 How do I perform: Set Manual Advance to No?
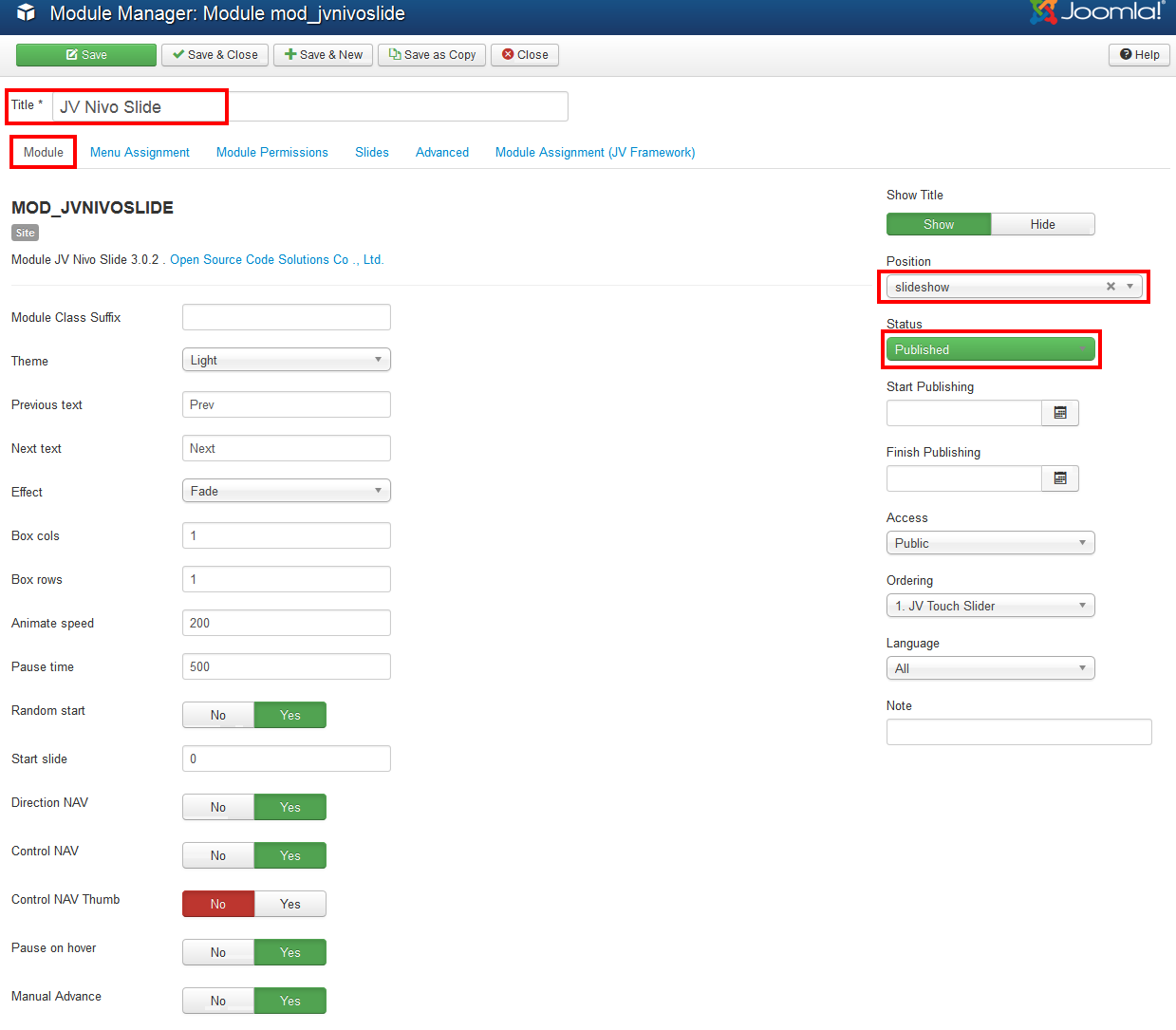click(x=218, y=1001)
